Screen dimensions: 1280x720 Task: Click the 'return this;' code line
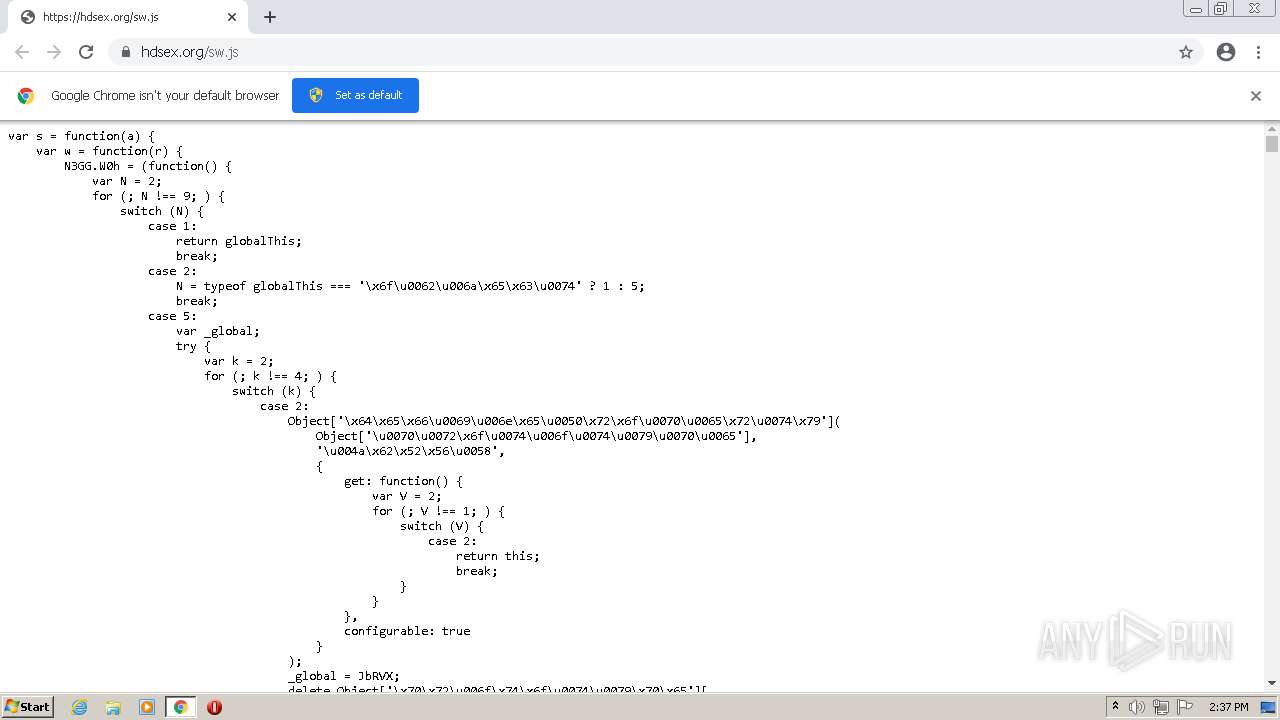(497, 556)
